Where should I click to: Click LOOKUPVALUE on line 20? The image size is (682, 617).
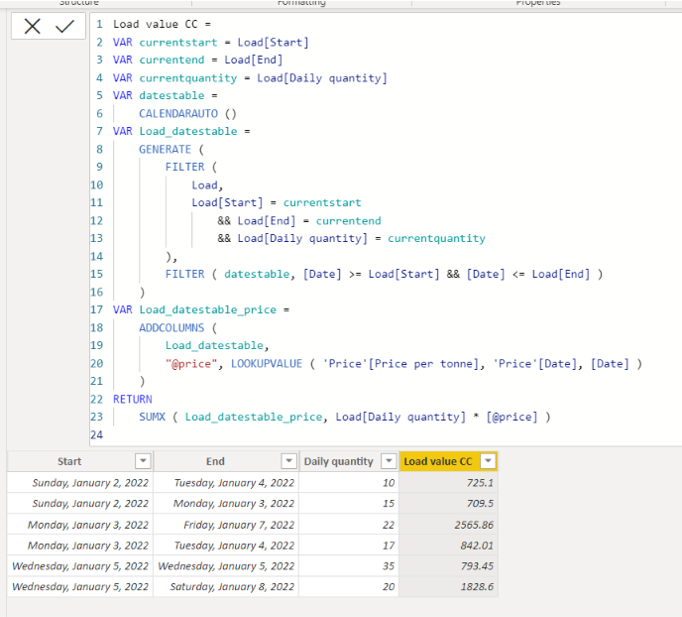266,364
